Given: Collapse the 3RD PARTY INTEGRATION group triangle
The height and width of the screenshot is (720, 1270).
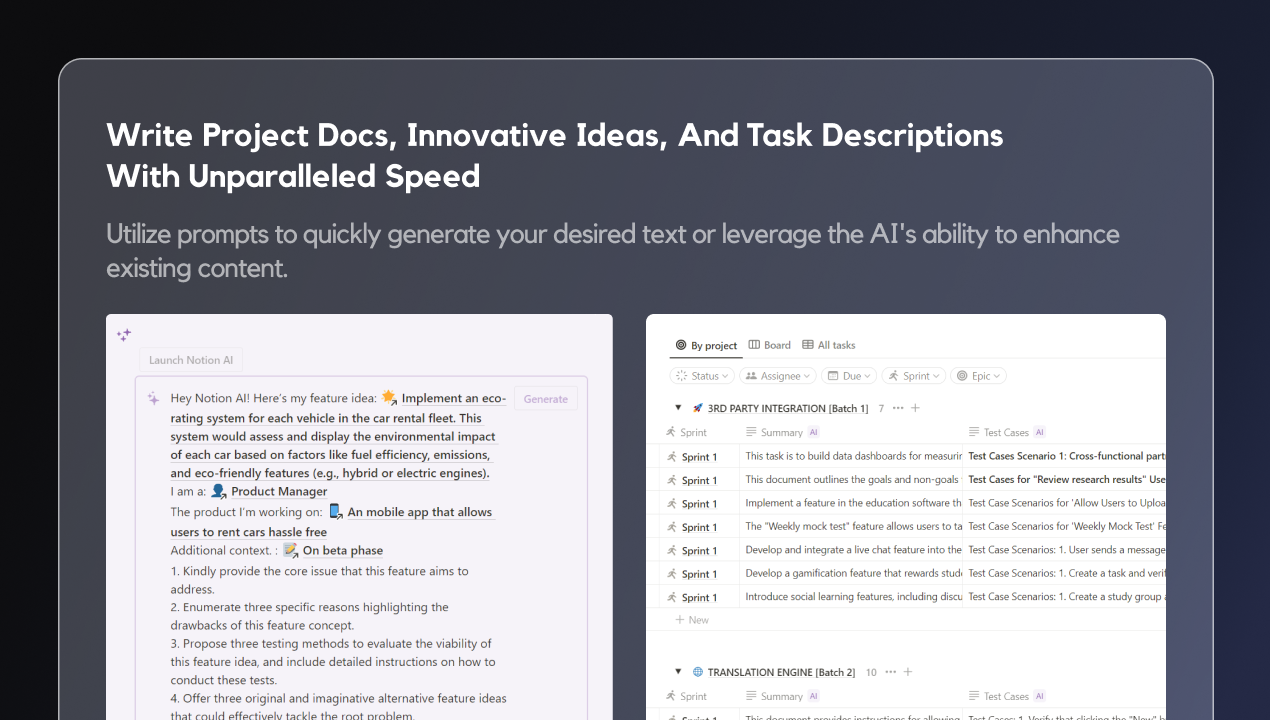Looking at the screenshot, I should click(678, 408).
